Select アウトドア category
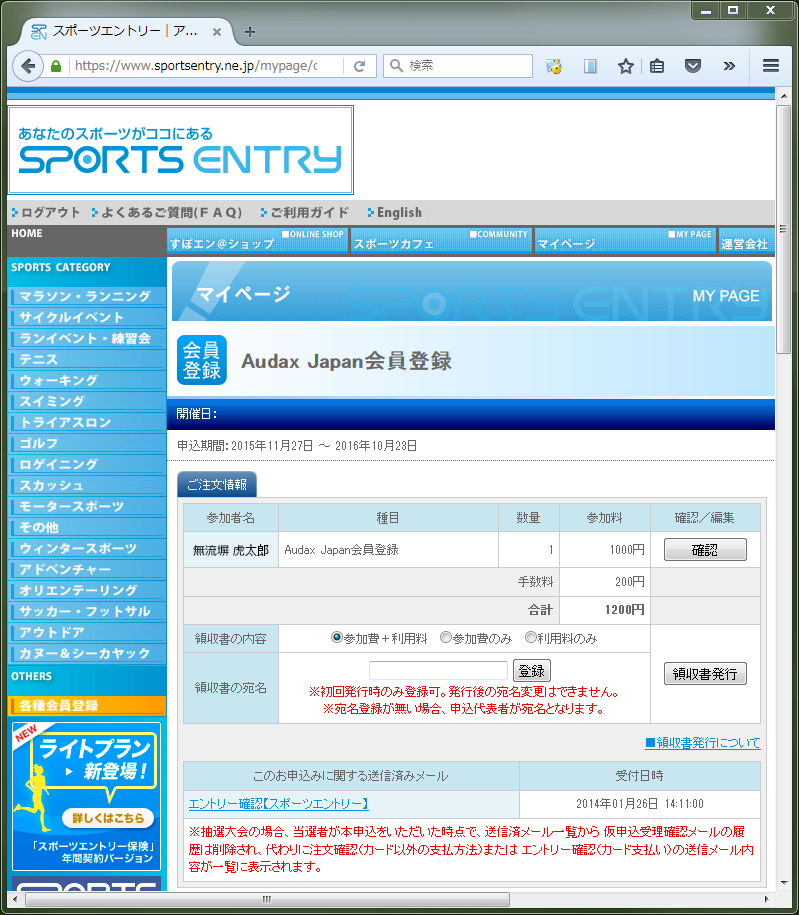Viewport: 799px width, 915px height. click(x=88, y=633)
